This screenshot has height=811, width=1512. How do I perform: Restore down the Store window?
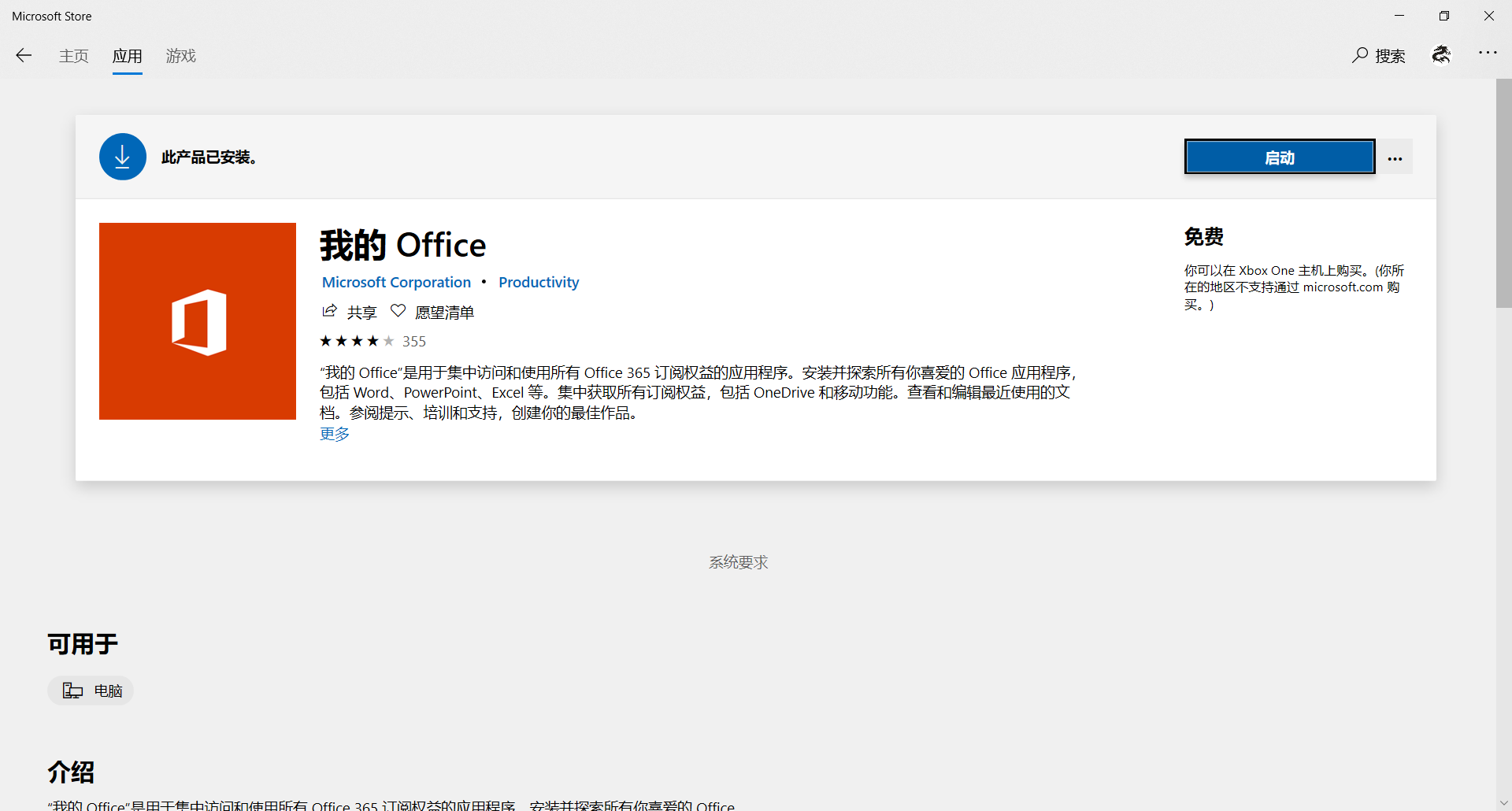1444,16
